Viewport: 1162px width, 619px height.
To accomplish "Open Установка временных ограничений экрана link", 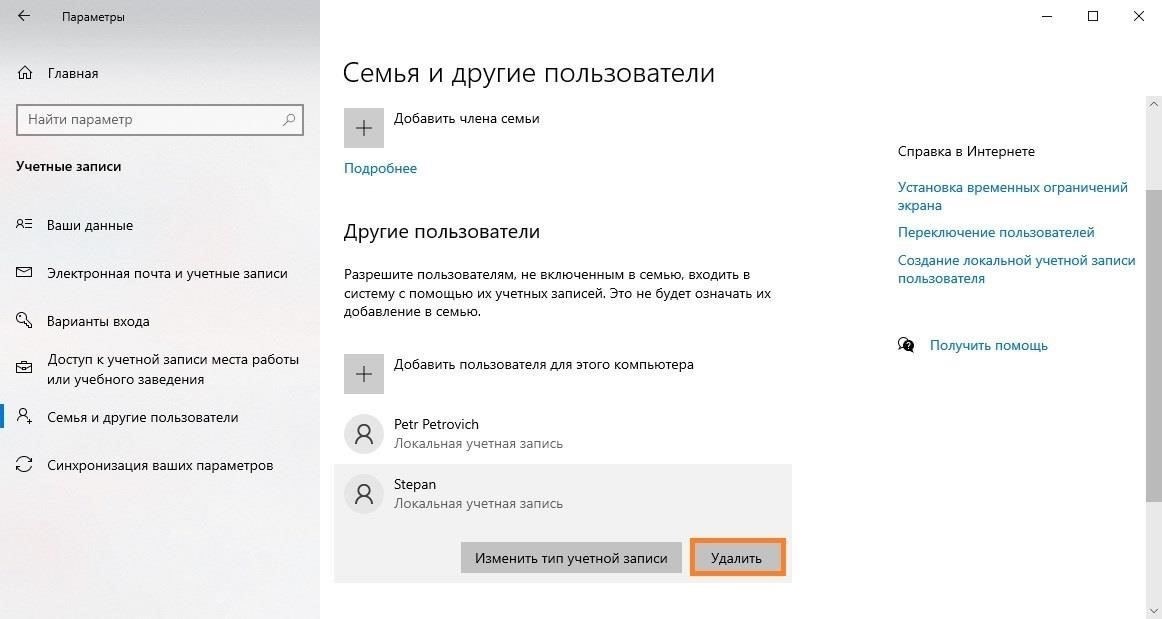I will (x=1013, y=196).
